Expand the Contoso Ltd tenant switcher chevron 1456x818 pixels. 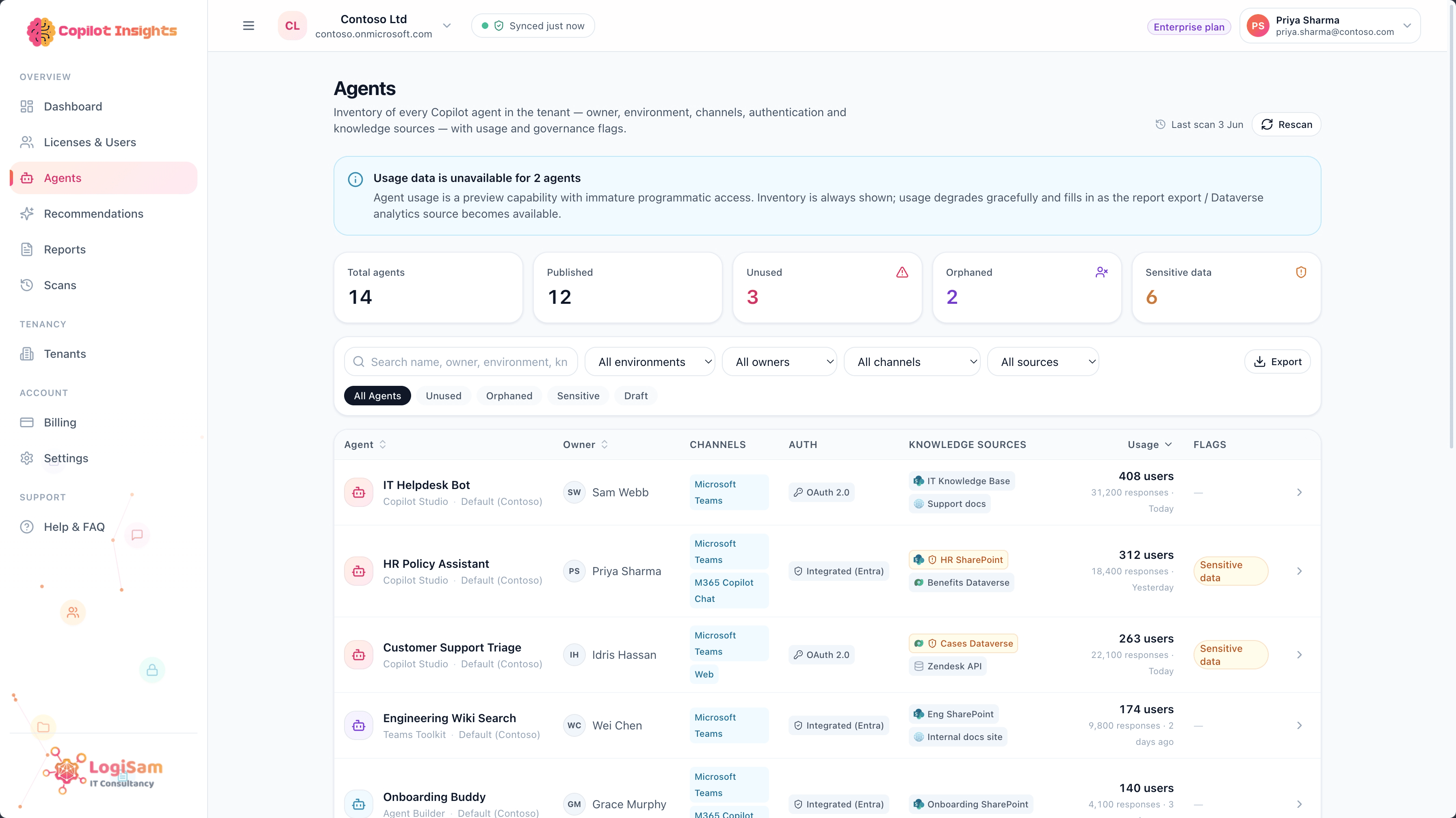[x=446, y=26]
